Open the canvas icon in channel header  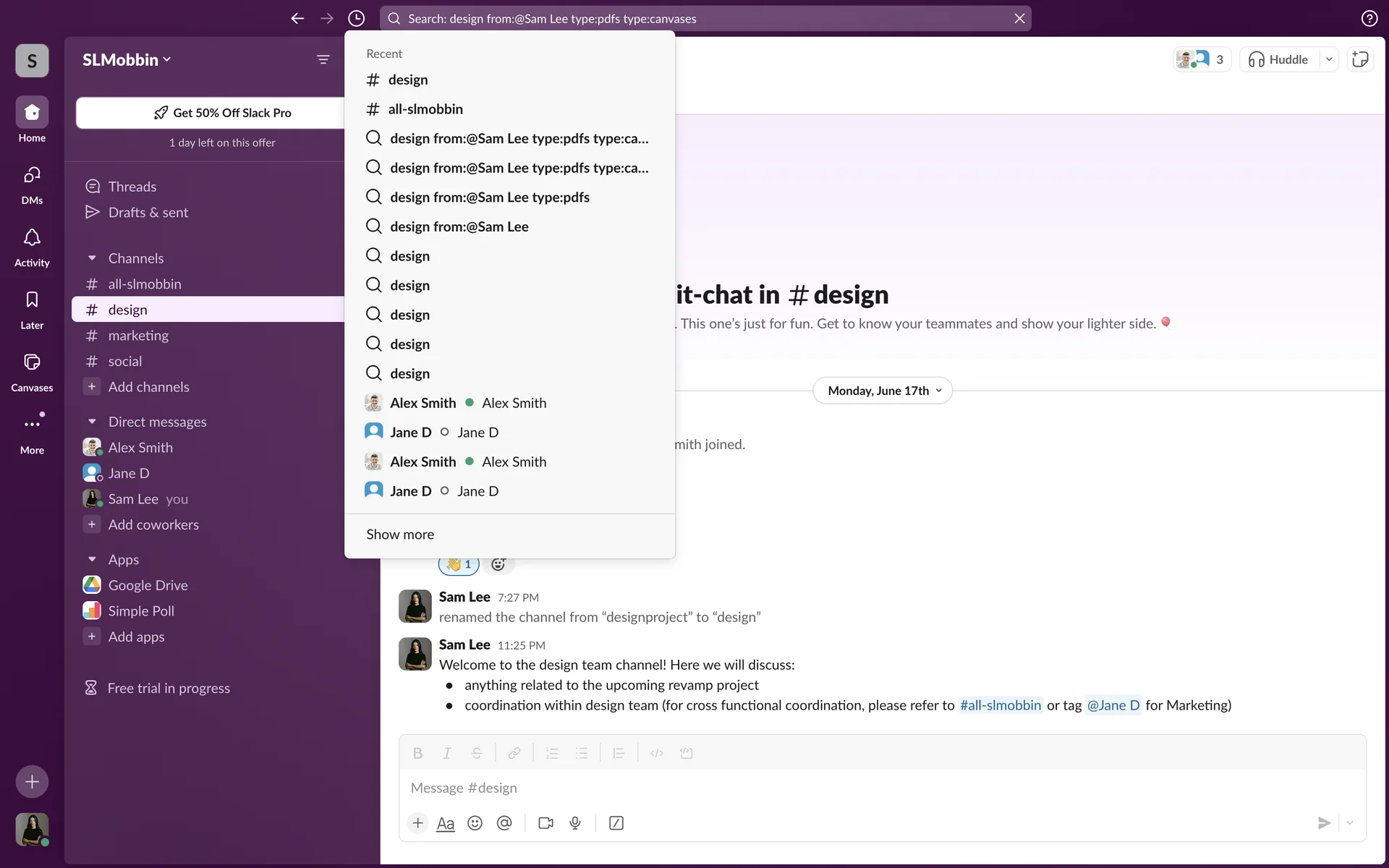coord(1360,59)
